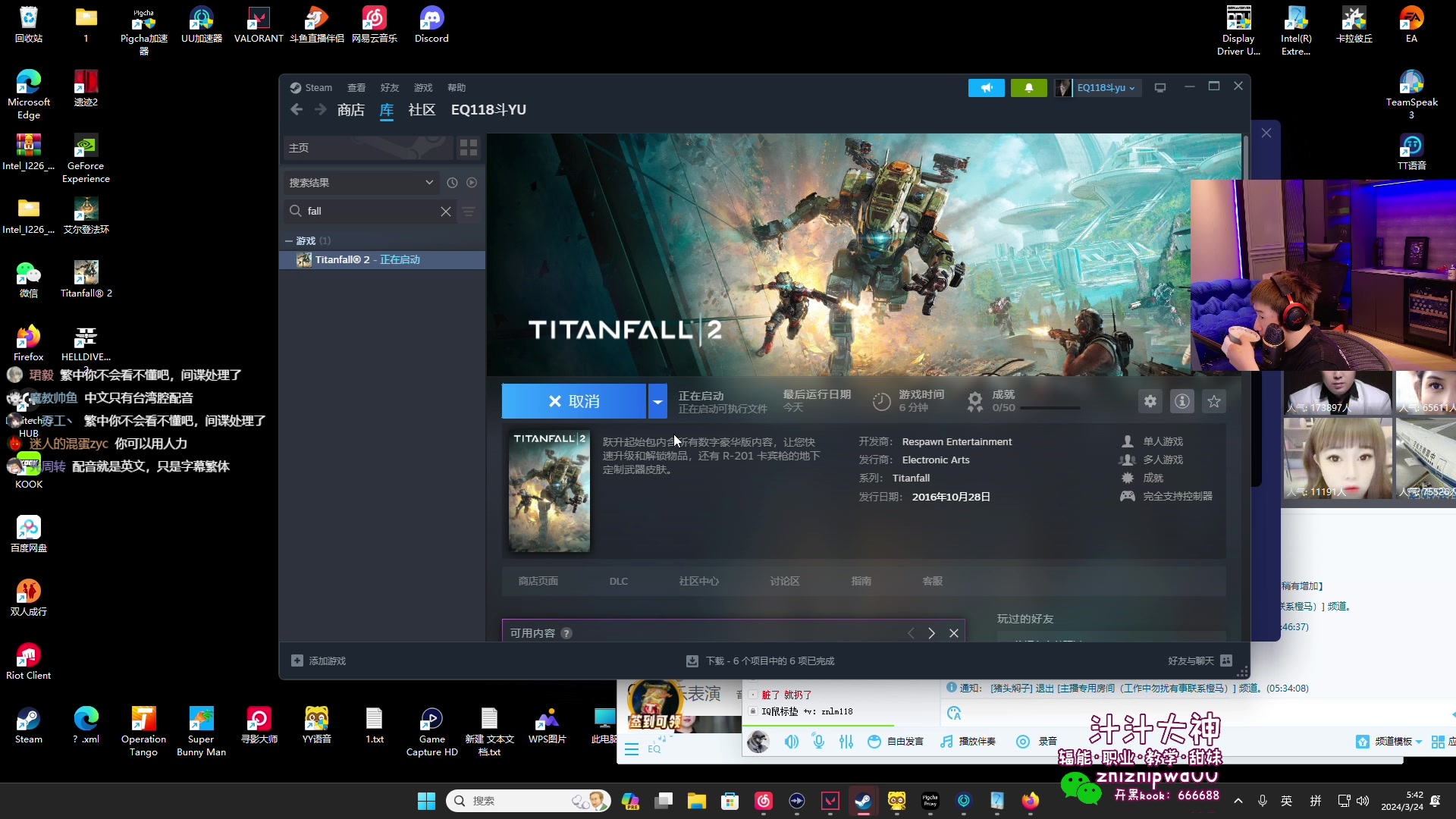Open the 客服 support link
The image size is (1456, 819).
tap(933, 581)
